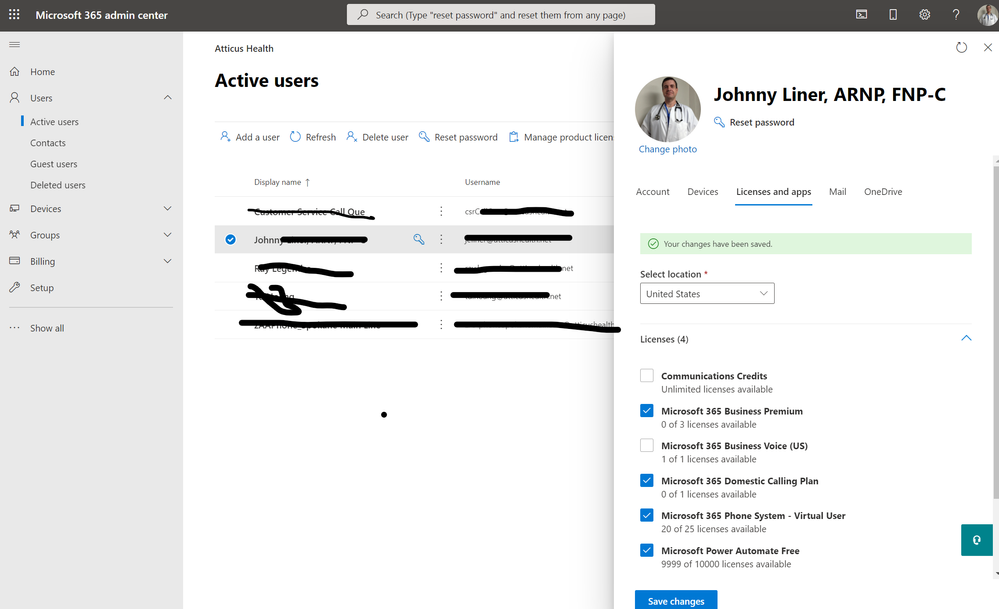Click the Manage product licenses clipboard icon

pyautogui.click(x=514, y=136)
